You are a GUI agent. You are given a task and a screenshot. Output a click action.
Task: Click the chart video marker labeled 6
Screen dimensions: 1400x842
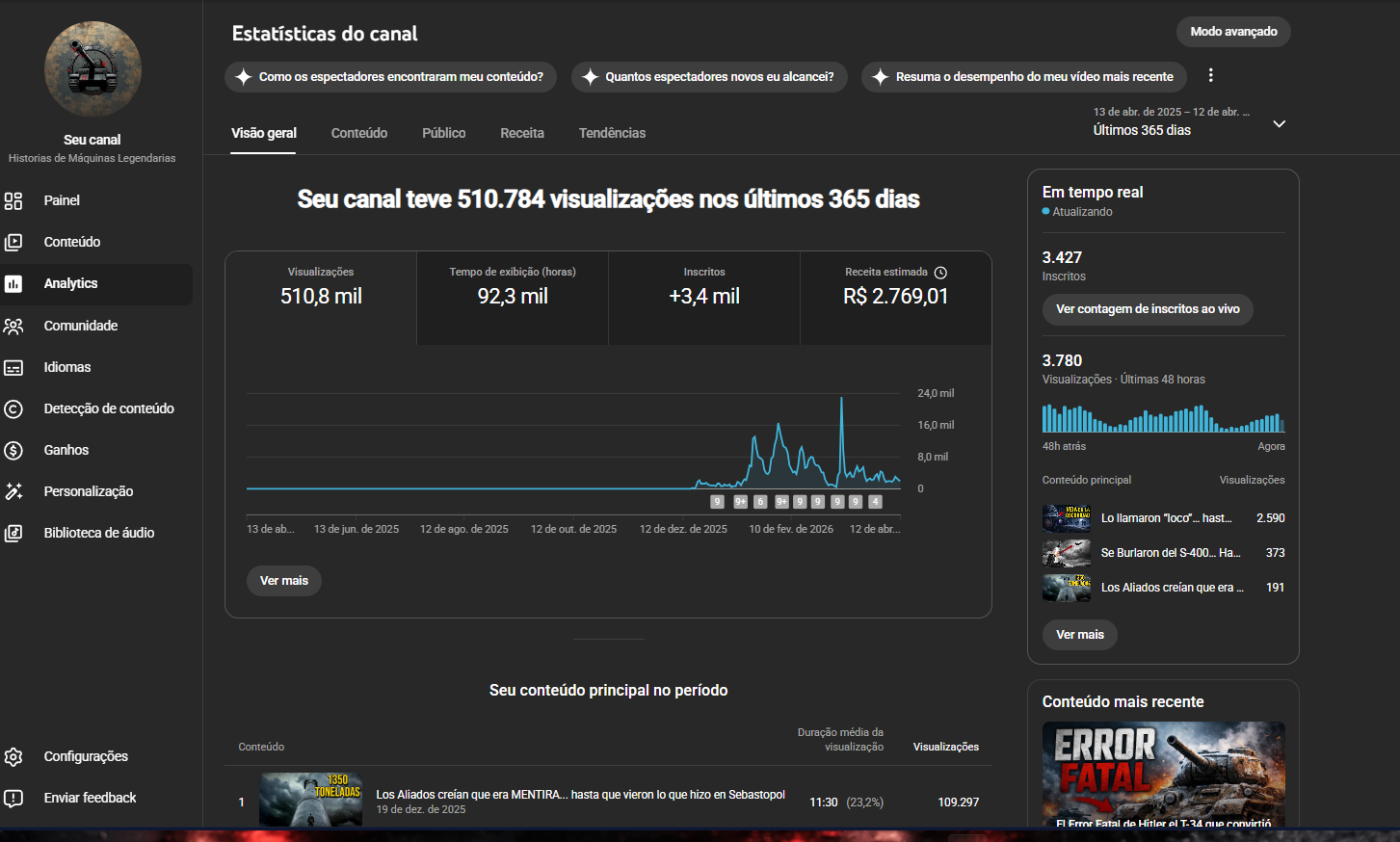[760, 502]
